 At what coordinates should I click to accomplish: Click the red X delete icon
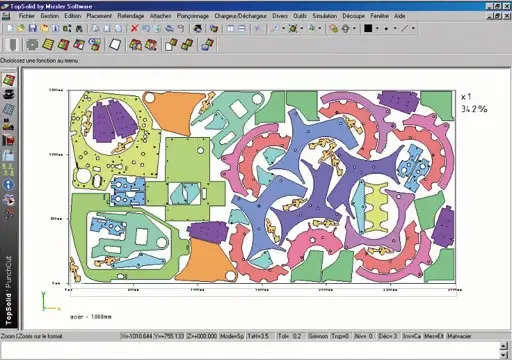click(x=134, y=29)
